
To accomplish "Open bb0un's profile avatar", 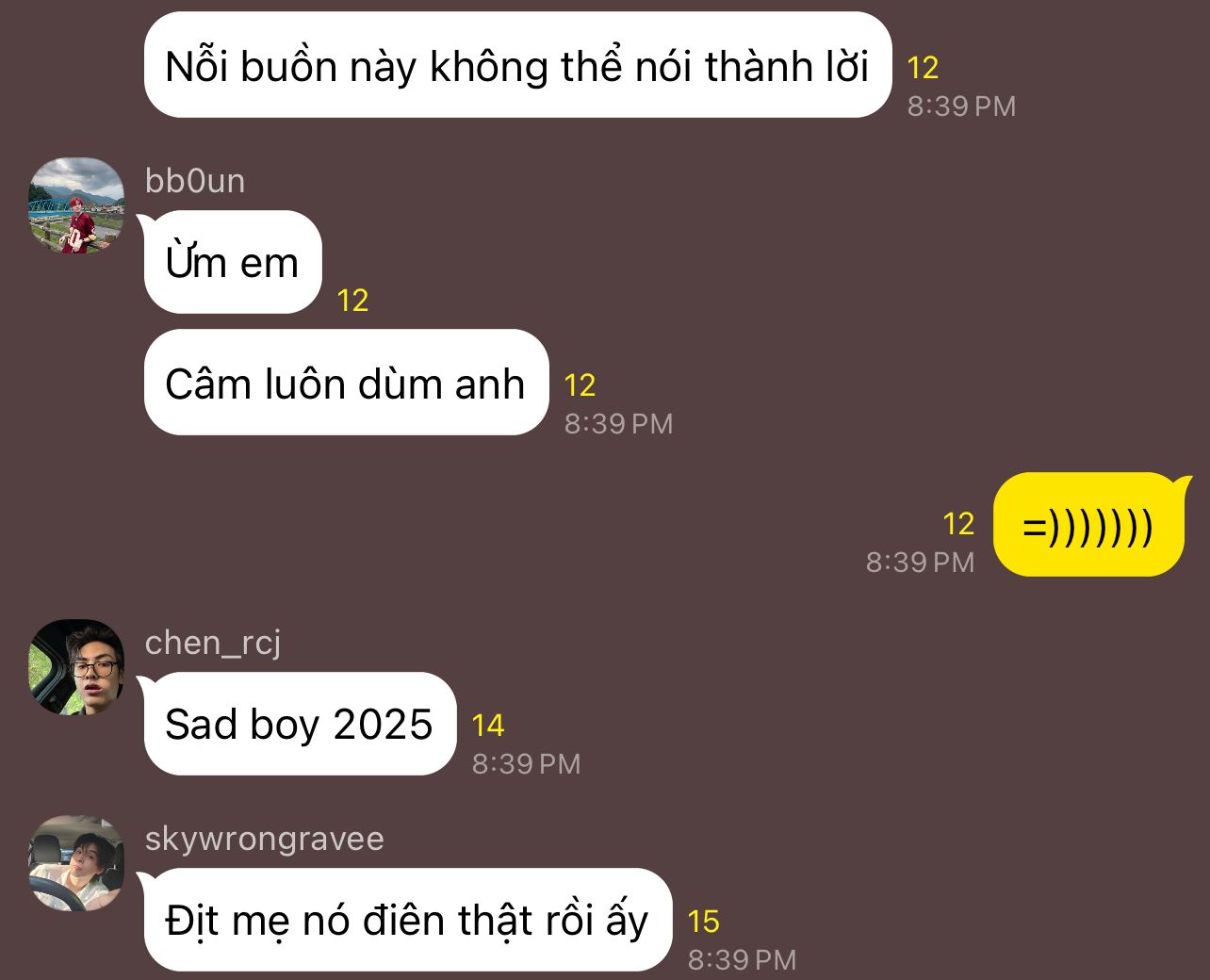I will [x=75, y=205].
